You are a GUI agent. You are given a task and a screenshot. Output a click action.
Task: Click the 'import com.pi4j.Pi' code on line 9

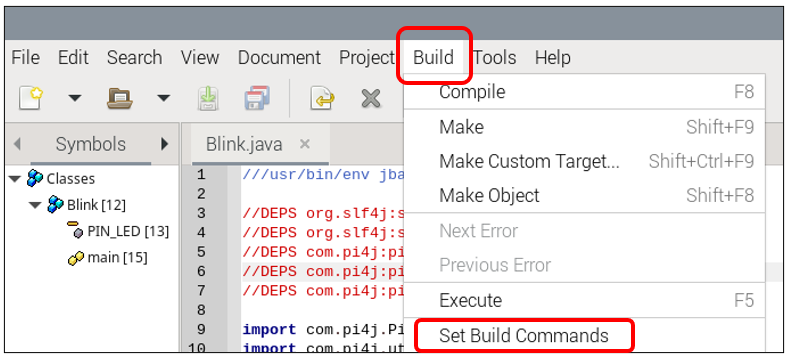click(323, 329)
